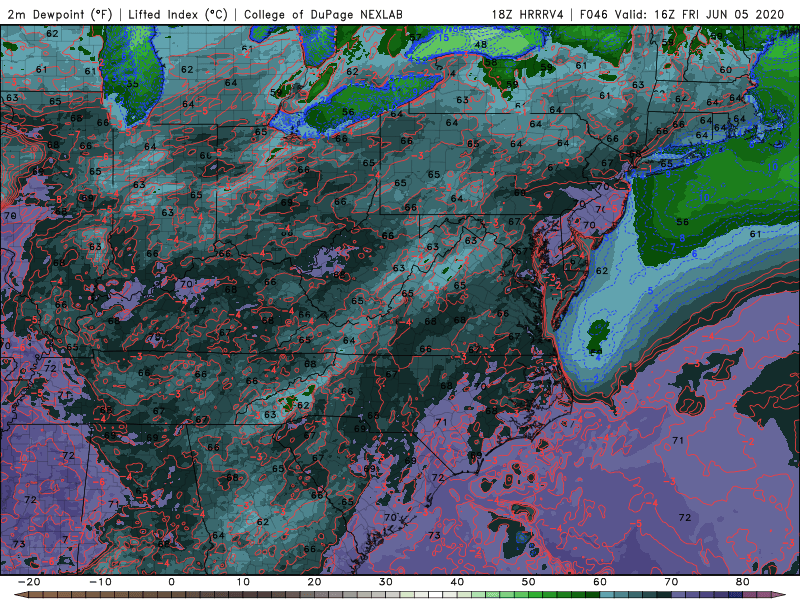Click the 30 tick label on the color scale
800x600 pixels.
pyautogui.click(x=386, y=582)
